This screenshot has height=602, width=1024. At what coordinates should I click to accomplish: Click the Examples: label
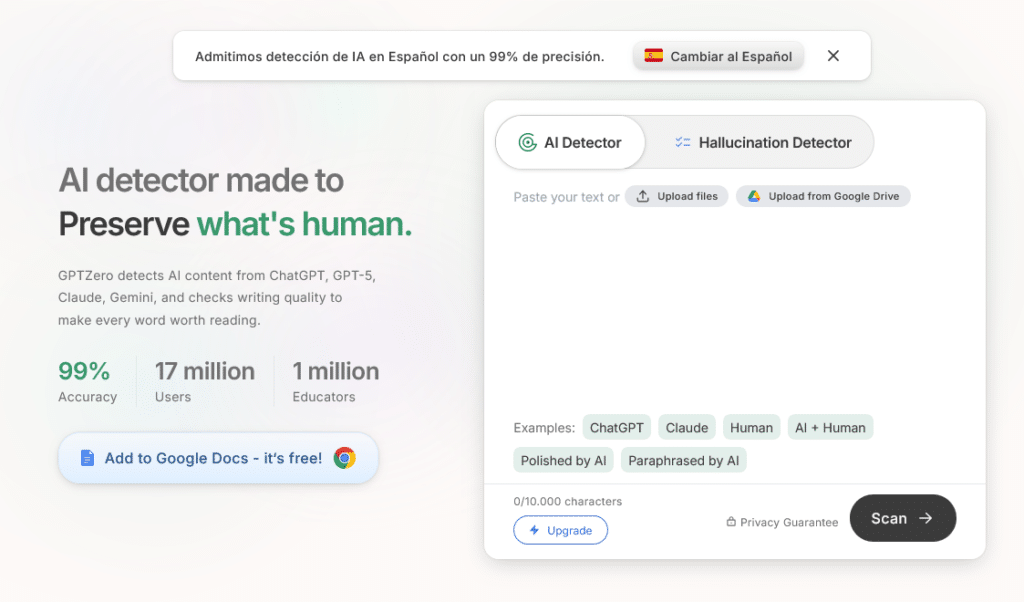point(544,428)
